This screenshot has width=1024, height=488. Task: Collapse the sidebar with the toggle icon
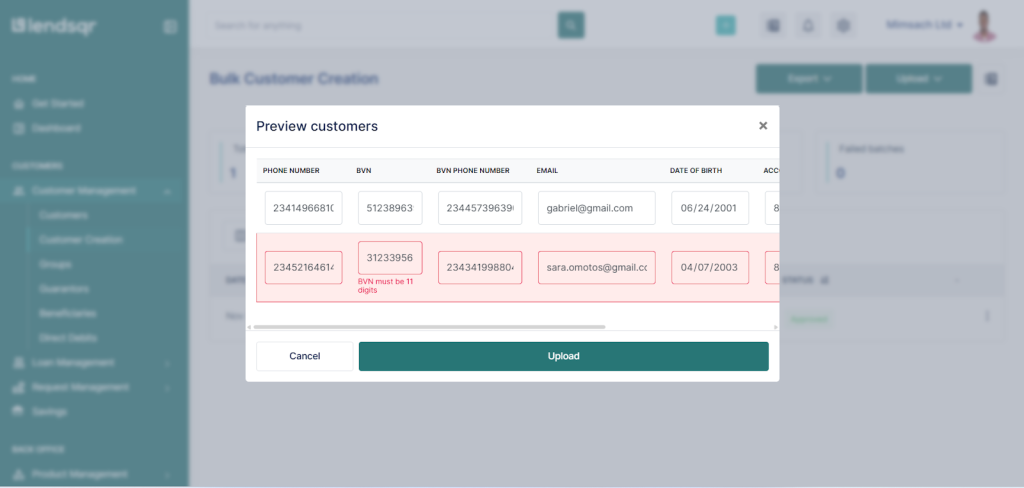[170, 27]
